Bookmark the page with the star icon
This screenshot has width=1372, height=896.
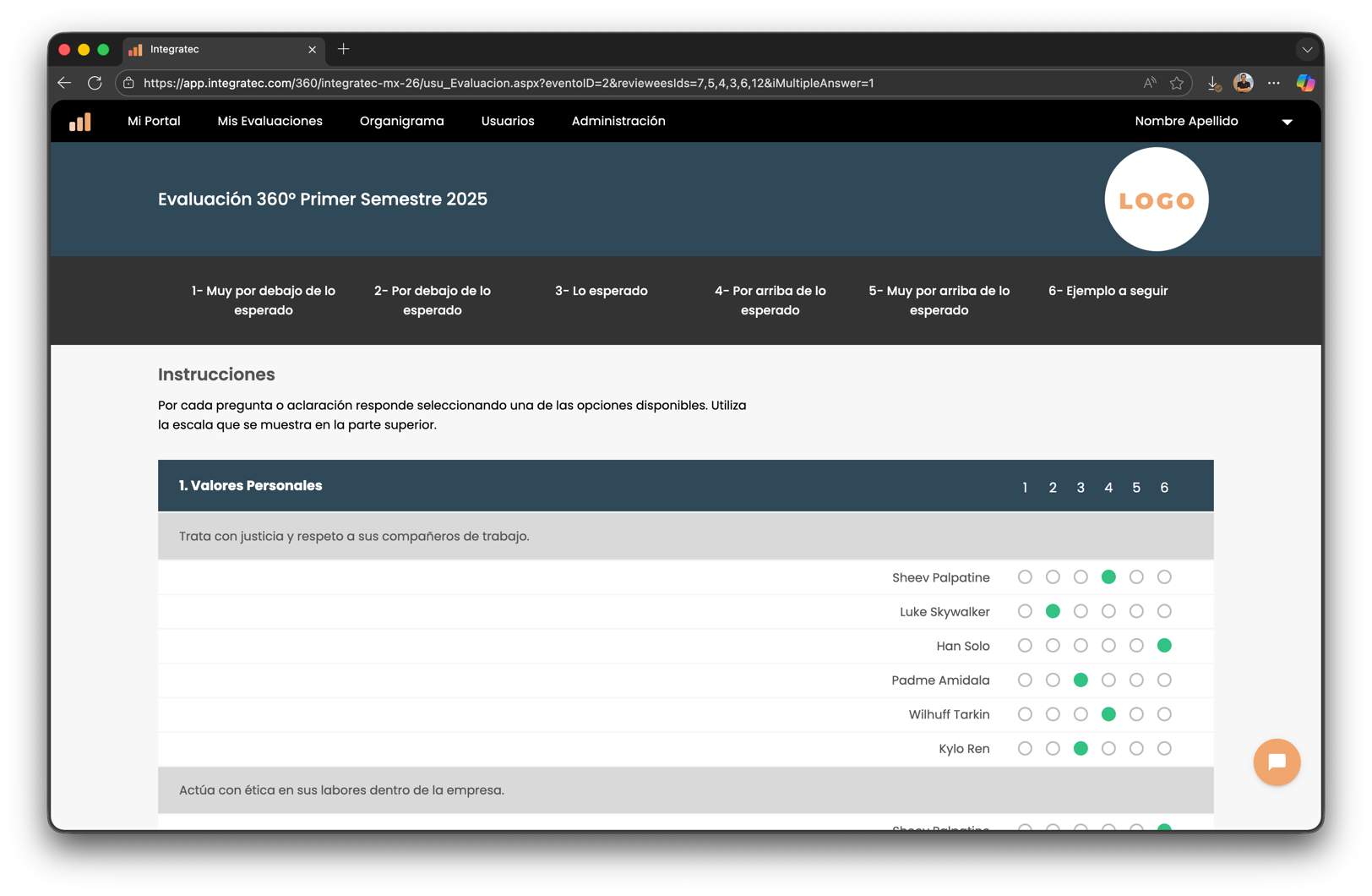1176,83
